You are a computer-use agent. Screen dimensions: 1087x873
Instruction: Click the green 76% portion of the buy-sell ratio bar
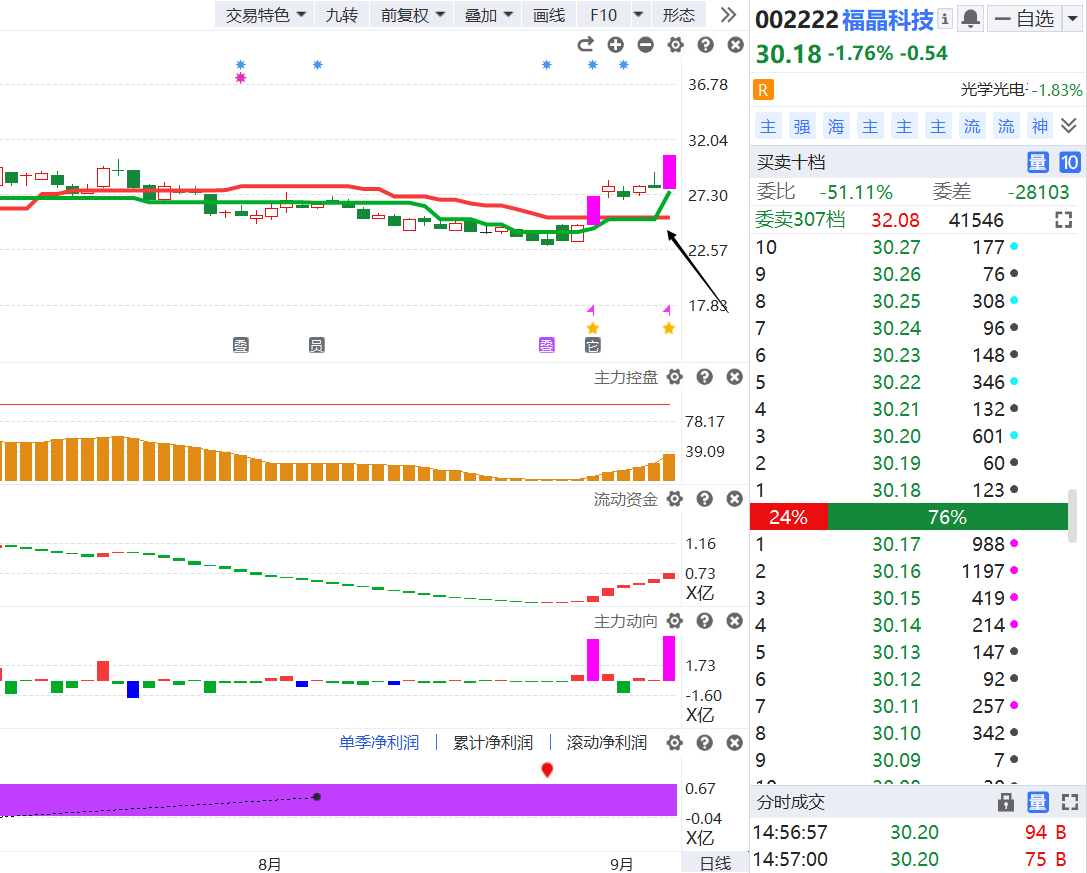pos(948,517)
